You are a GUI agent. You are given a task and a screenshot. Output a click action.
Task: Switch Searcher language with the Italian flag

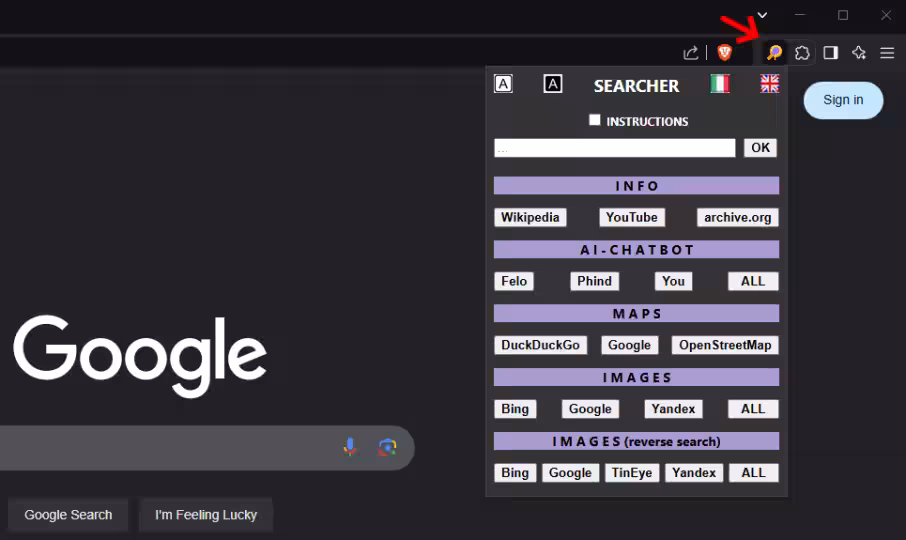tap(720, 84)
